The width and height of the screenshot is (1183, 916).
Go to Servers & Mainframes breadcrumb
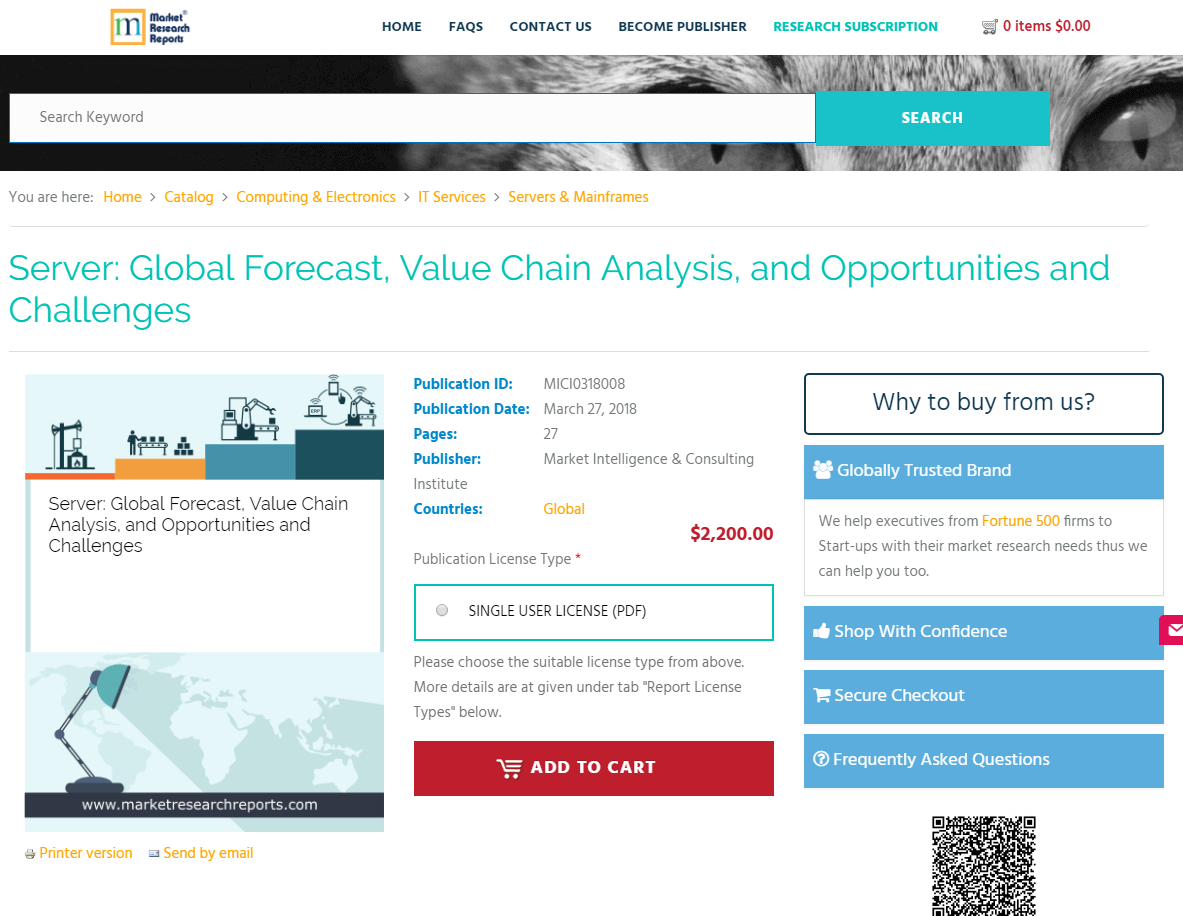[x=578, y=197]
